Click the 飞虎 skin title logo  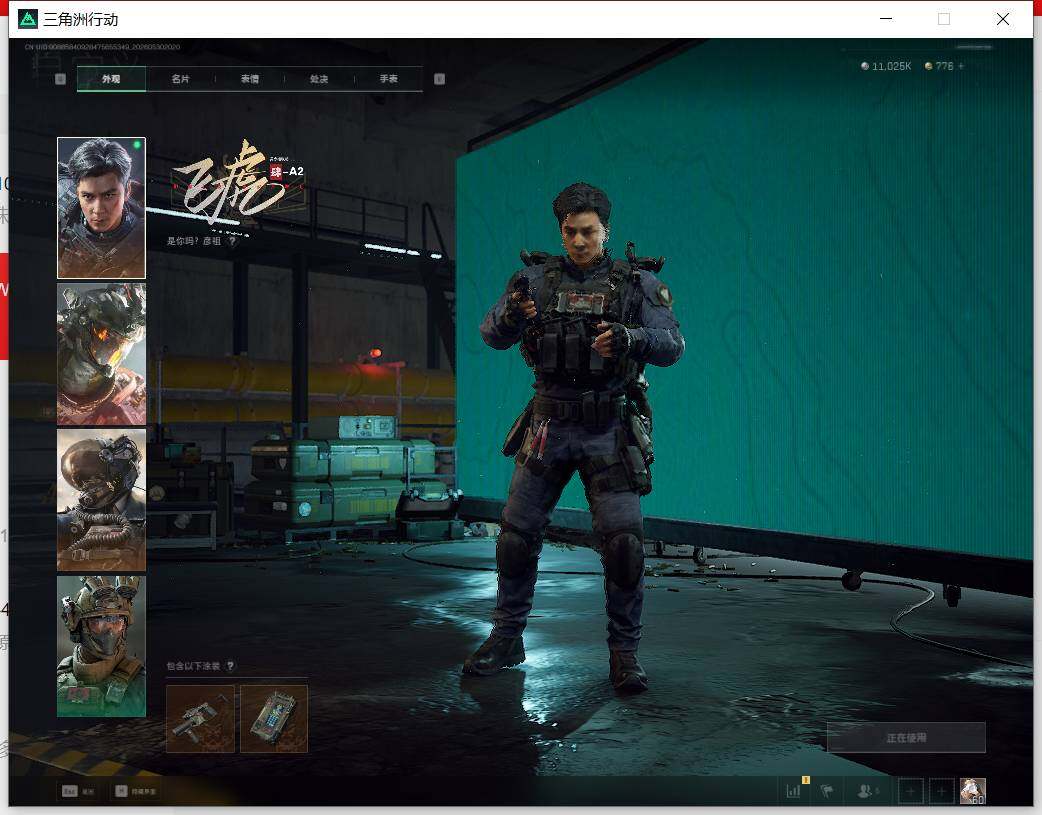click(229, 181)
